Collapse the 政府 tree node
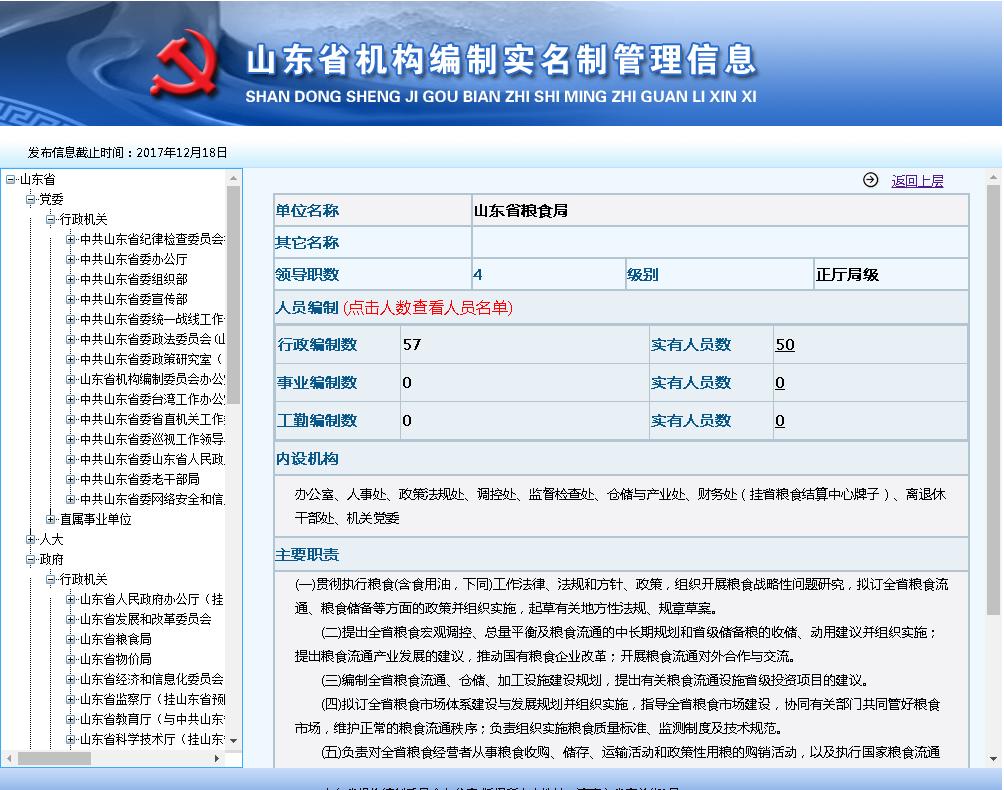The width and height of the screenshot is (1004, 790). click(x=31, y=560)
